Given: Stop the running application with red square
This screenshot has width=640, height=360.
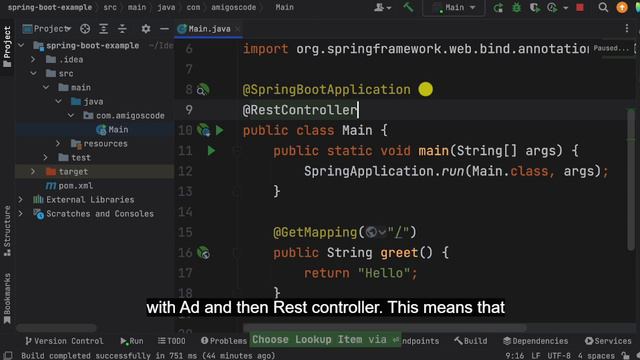Looking at the screenshot, I should [x=580, y=8].
